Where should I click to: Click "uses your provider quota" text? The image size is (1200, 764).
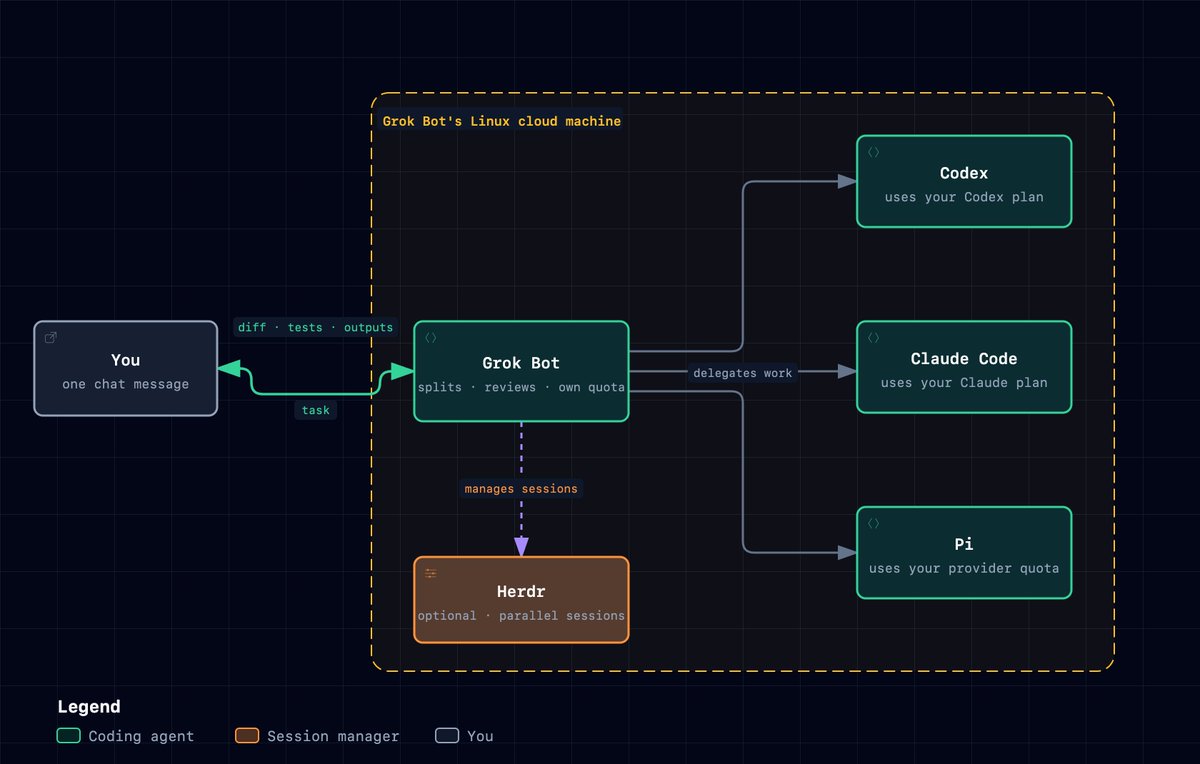pyautogui.click(x=964, y=569)
